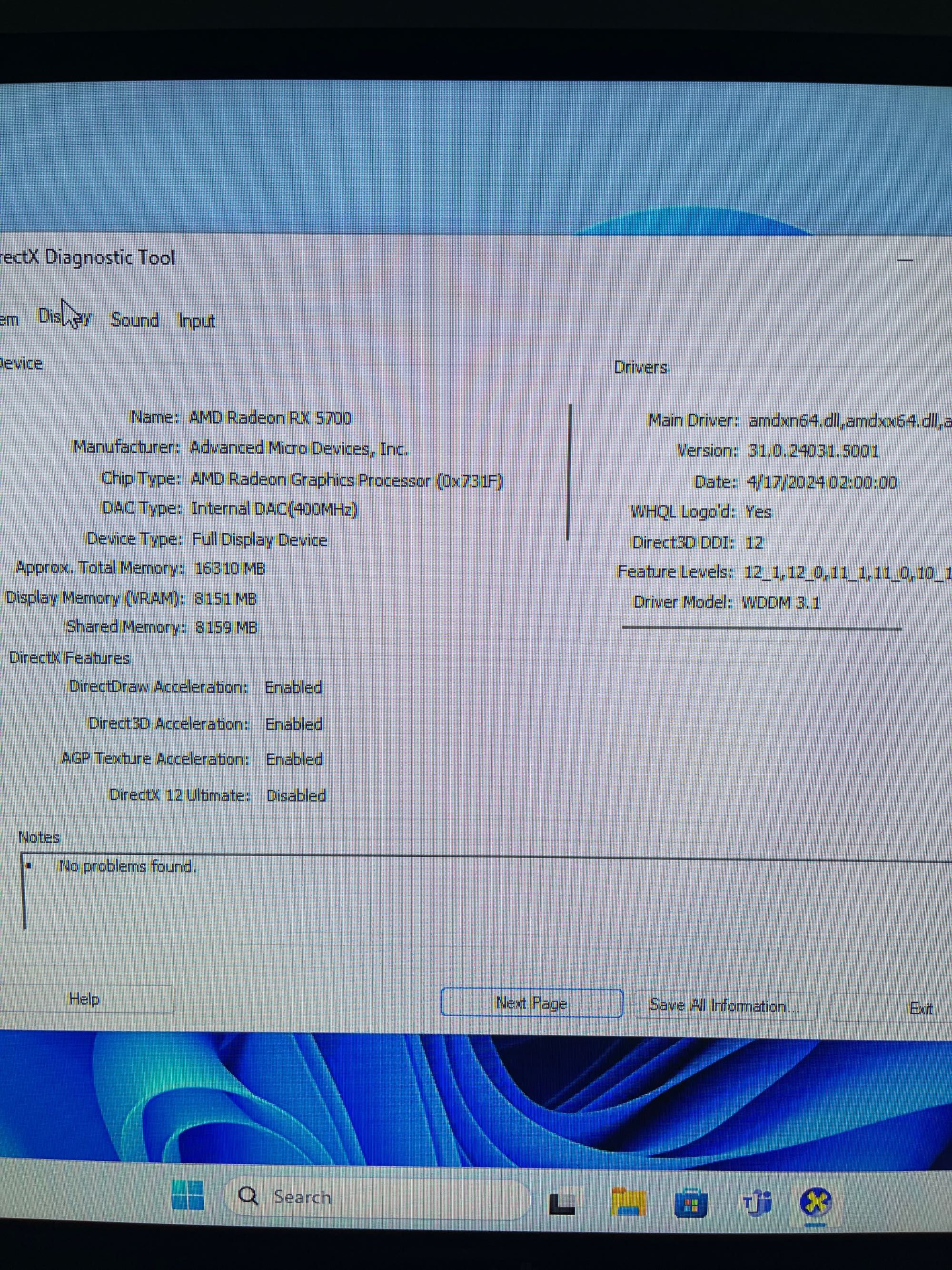Click the DirectX Features group label

(x=69, y=658)
